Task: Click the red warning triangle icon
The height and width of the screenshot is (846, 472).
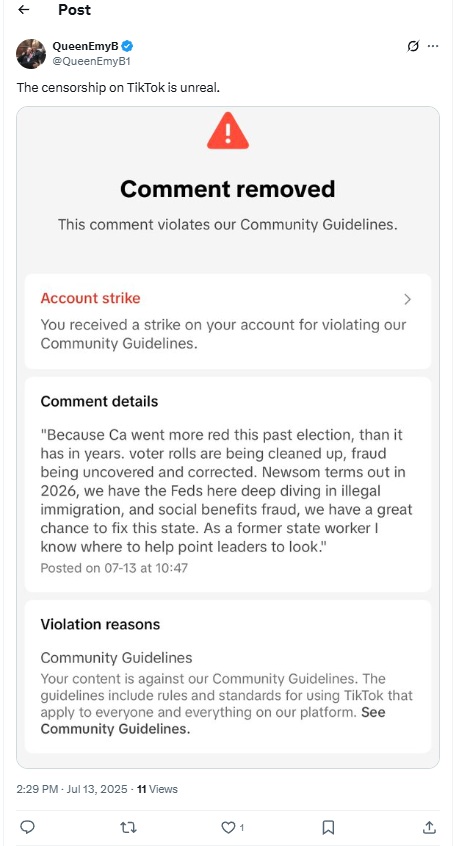Action: tap(228, 131)
